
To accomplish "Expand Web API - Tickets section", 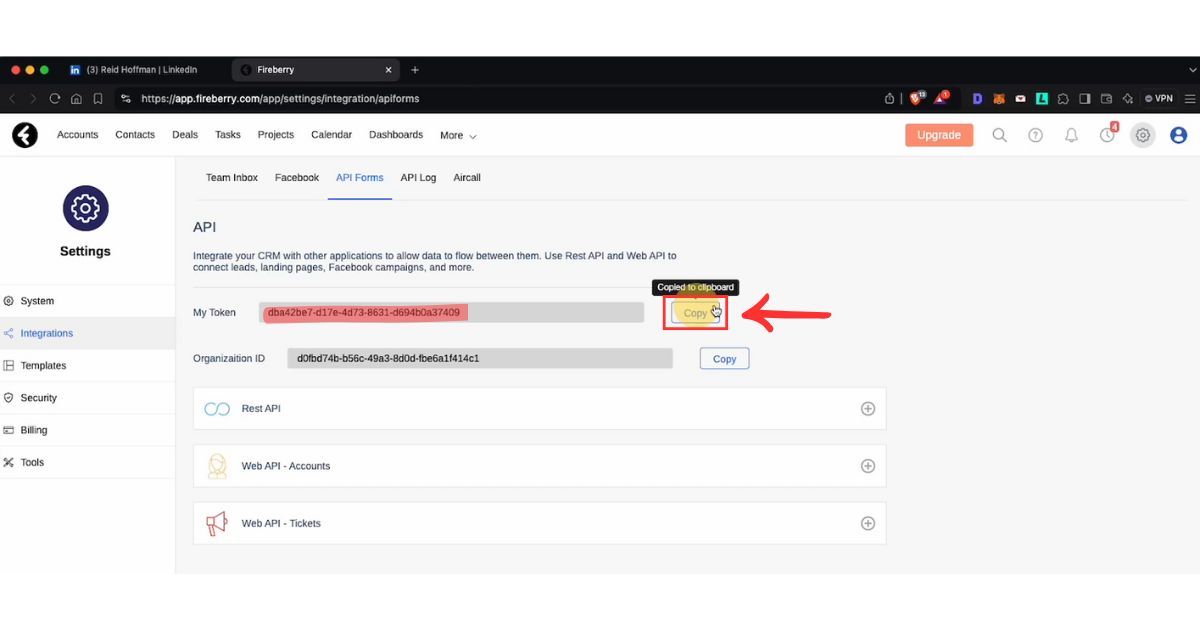I will (868, 523).
